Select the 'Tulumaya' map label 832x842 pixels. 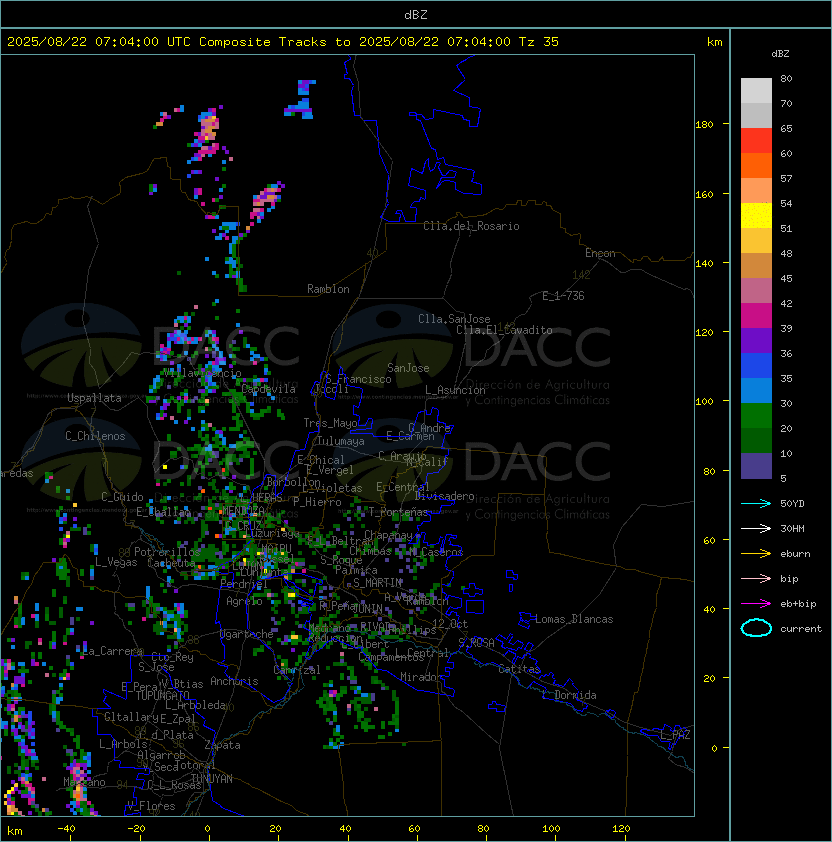[341, 441]
